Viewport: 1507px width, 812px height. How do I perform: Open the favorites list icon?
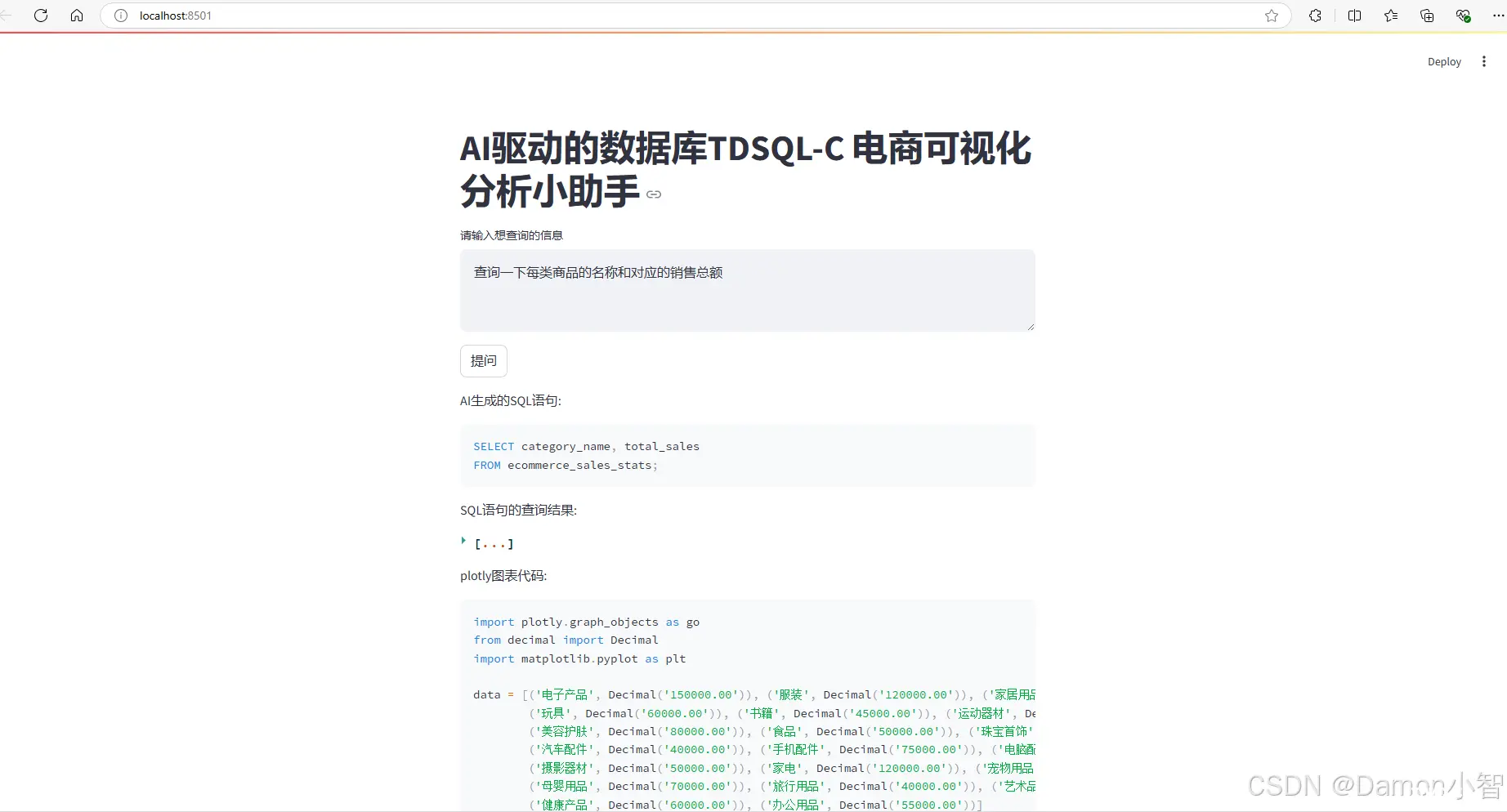1391,16
